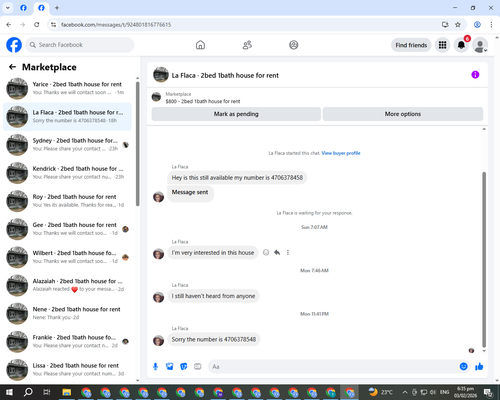Go back from the Marketplace list
The height and width of the screenshot is (400, 500).
12,67
